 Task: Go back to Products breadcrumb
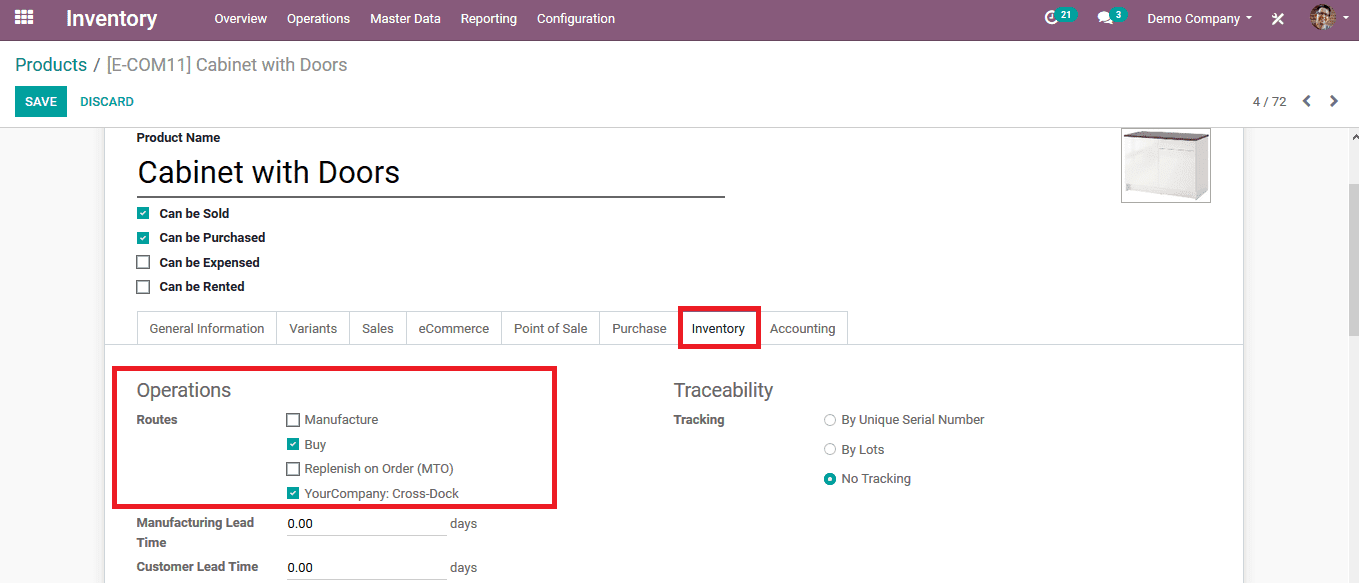[x=51, y=65]
